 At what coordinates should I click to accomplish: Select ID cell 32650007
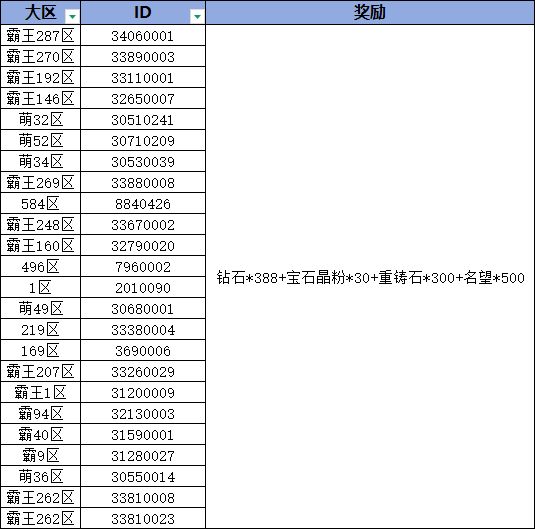[143, 98]
